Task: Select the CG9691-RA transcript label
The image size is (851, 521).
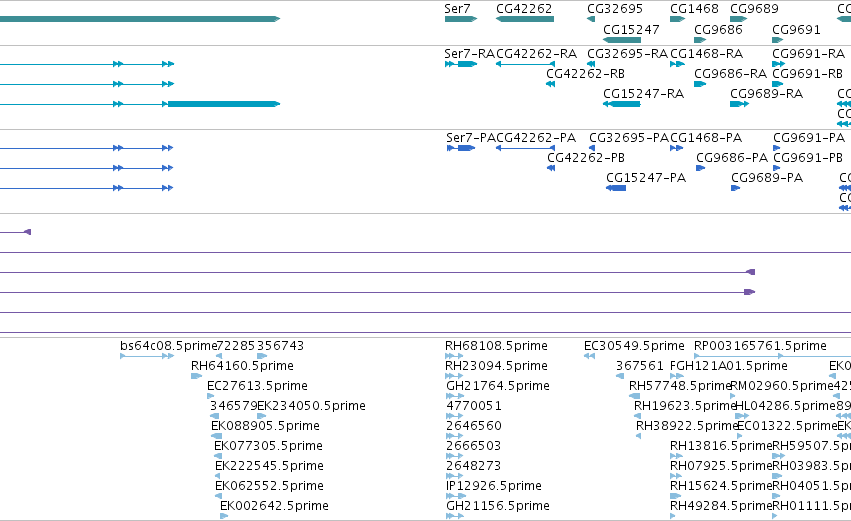Action: pos(809,54)
